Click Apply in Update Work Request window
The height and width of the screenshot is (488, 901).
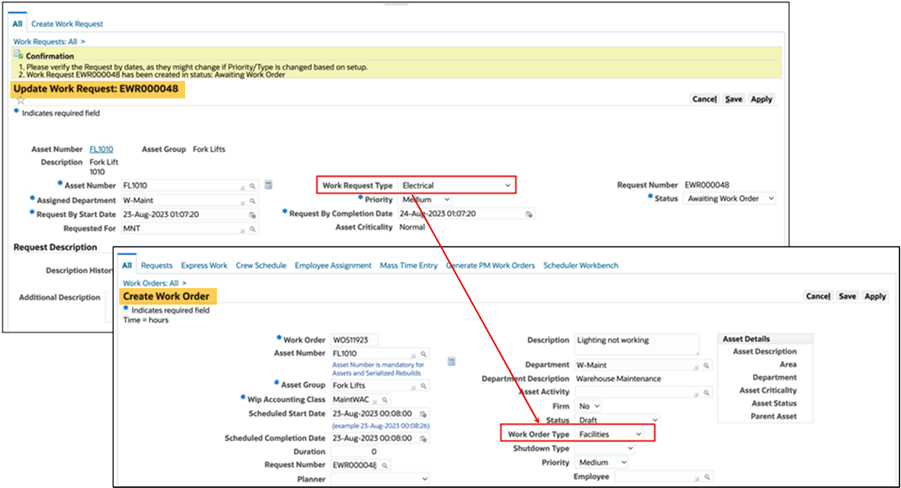761,99
